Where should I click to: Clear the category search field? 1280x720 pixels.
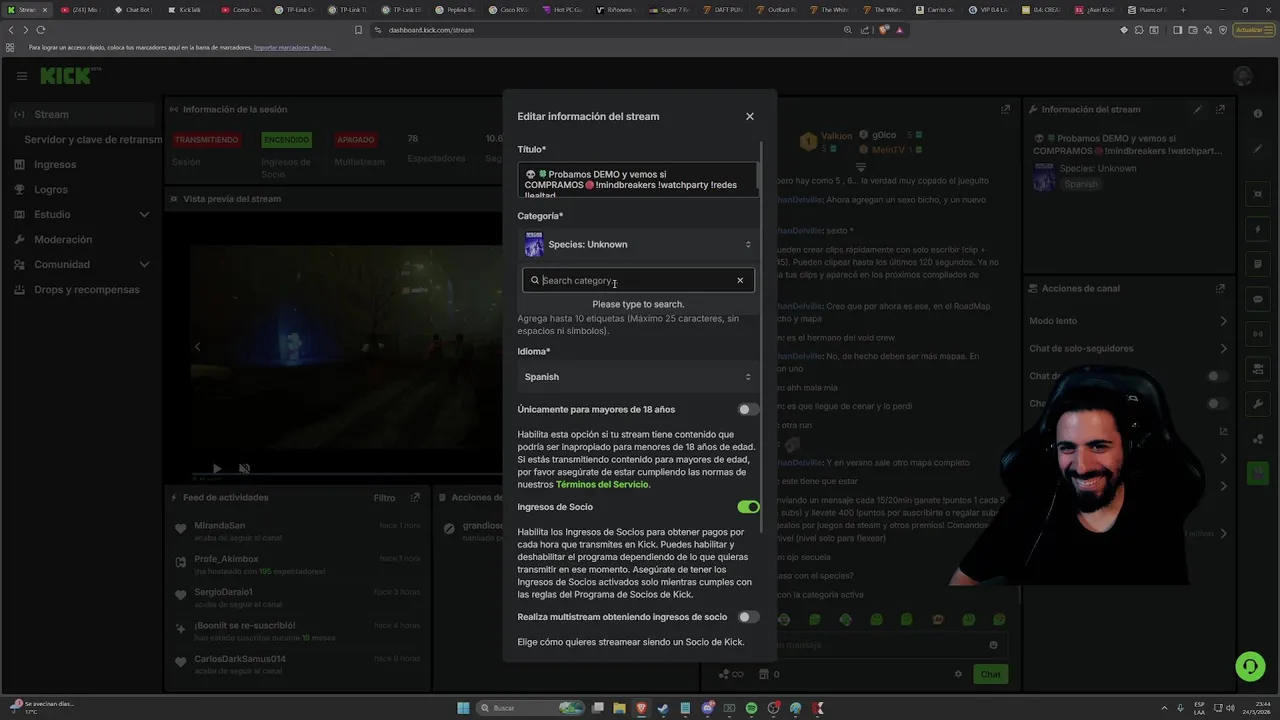coord(740,281)
